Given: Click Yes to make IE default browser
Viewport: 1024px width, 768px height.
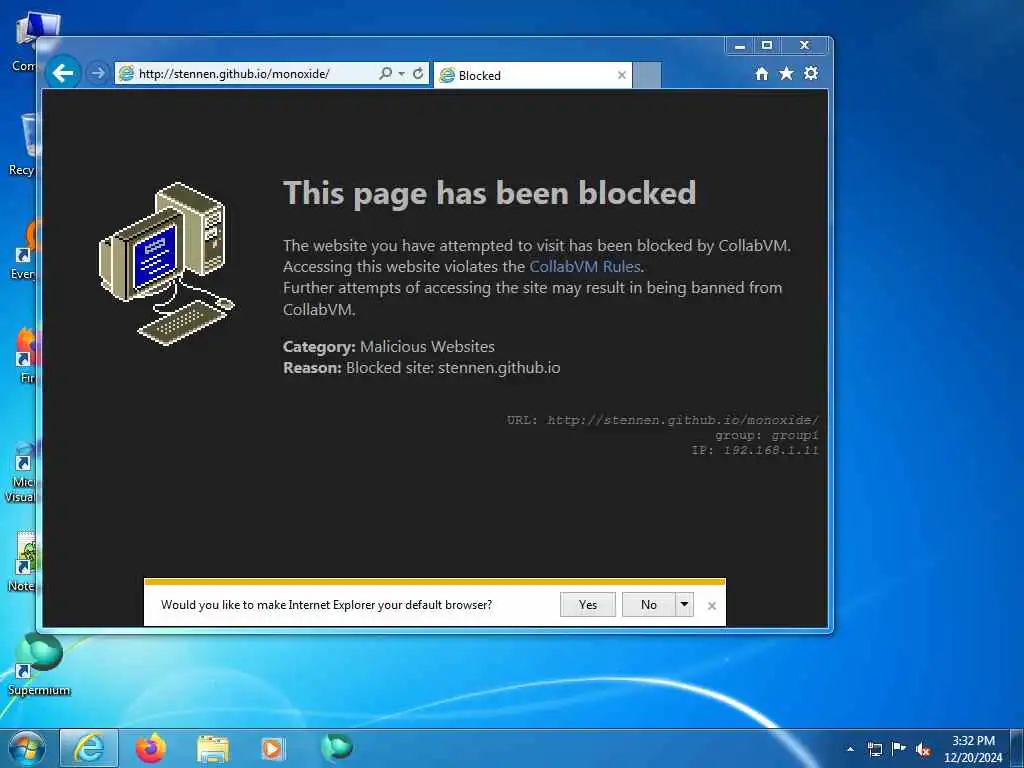Looking at the screenshot, I should point(588,605).
